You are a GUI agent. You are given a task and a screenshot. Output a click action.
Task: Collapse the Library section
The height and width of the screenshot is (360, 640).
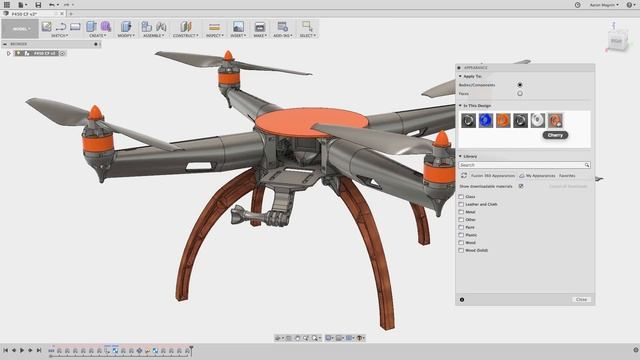[x=460, y=156]
